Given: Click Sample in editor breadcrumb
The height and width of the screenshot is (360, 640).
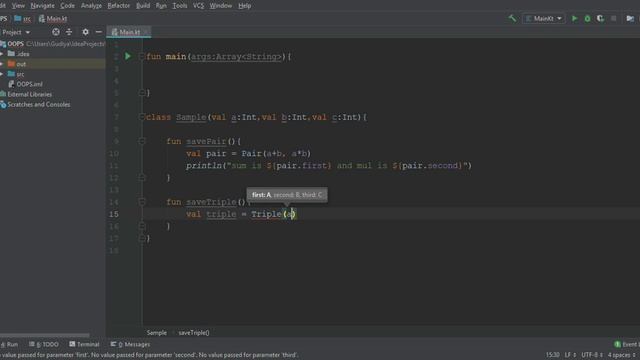Looking at the screenshot, I should (x=156, y=333).
